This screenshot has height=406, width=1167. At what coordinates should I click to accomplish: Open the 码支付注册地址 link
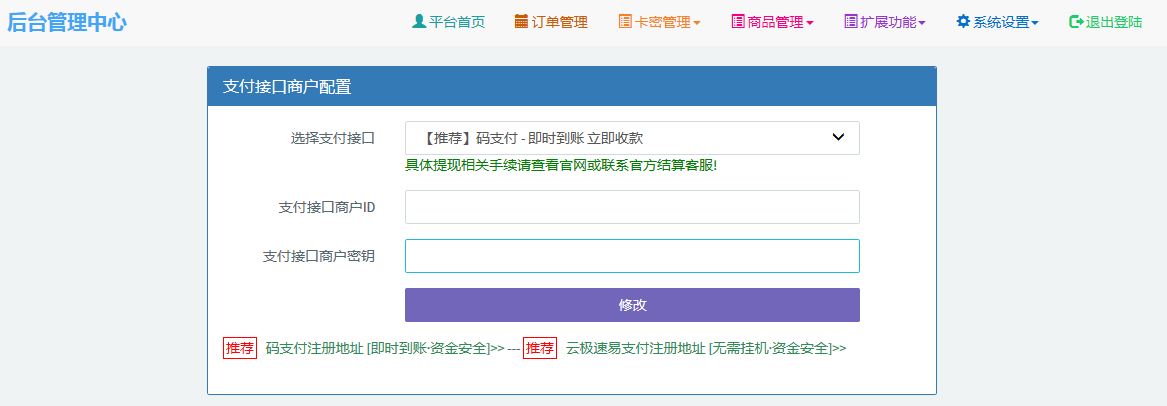(x=385, y=348)
